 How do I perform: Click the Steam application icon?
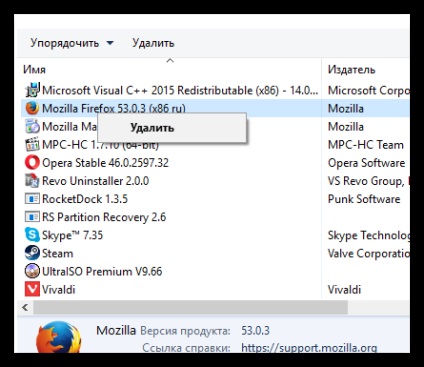click(x=32, y=253)
